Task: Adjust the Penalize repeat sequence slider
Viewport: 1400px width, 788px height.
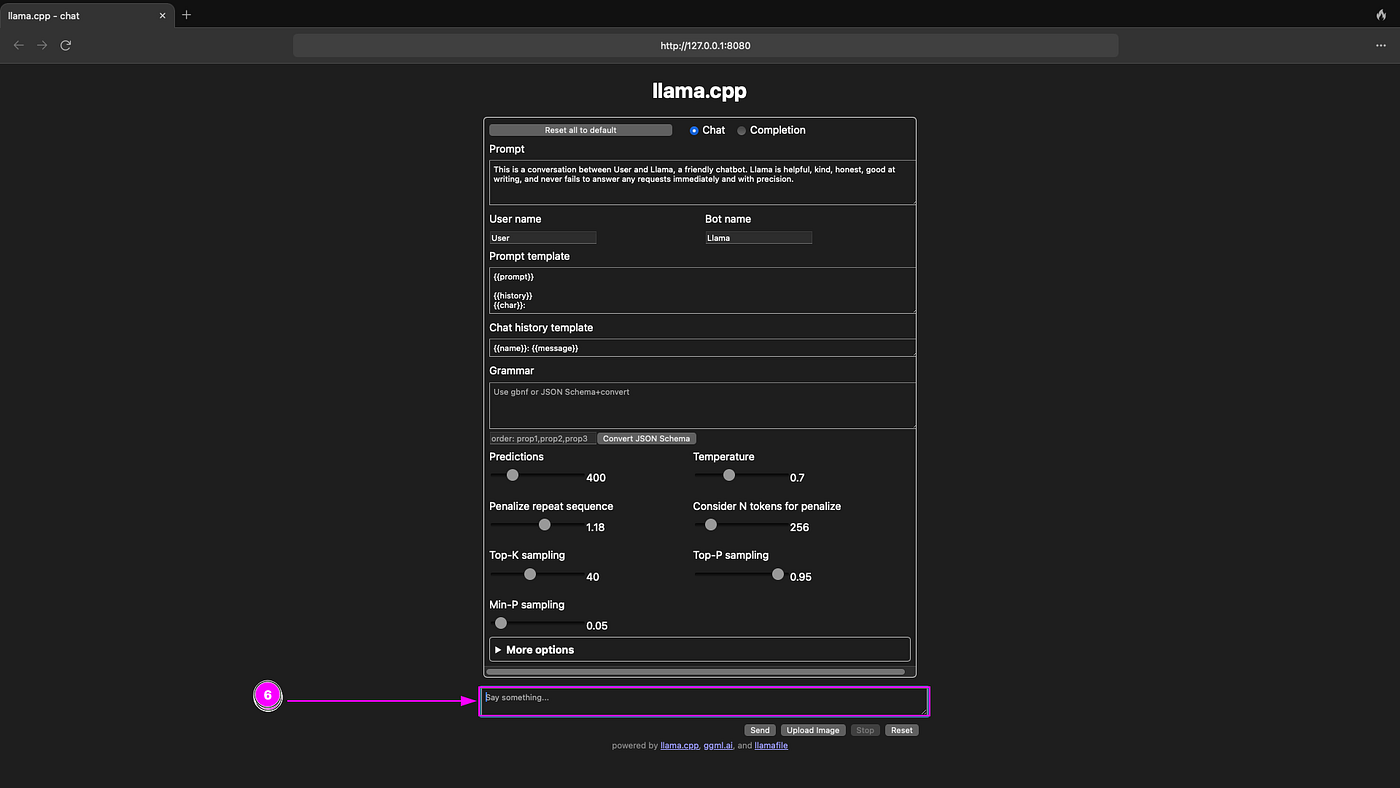Action: [537, 525]
